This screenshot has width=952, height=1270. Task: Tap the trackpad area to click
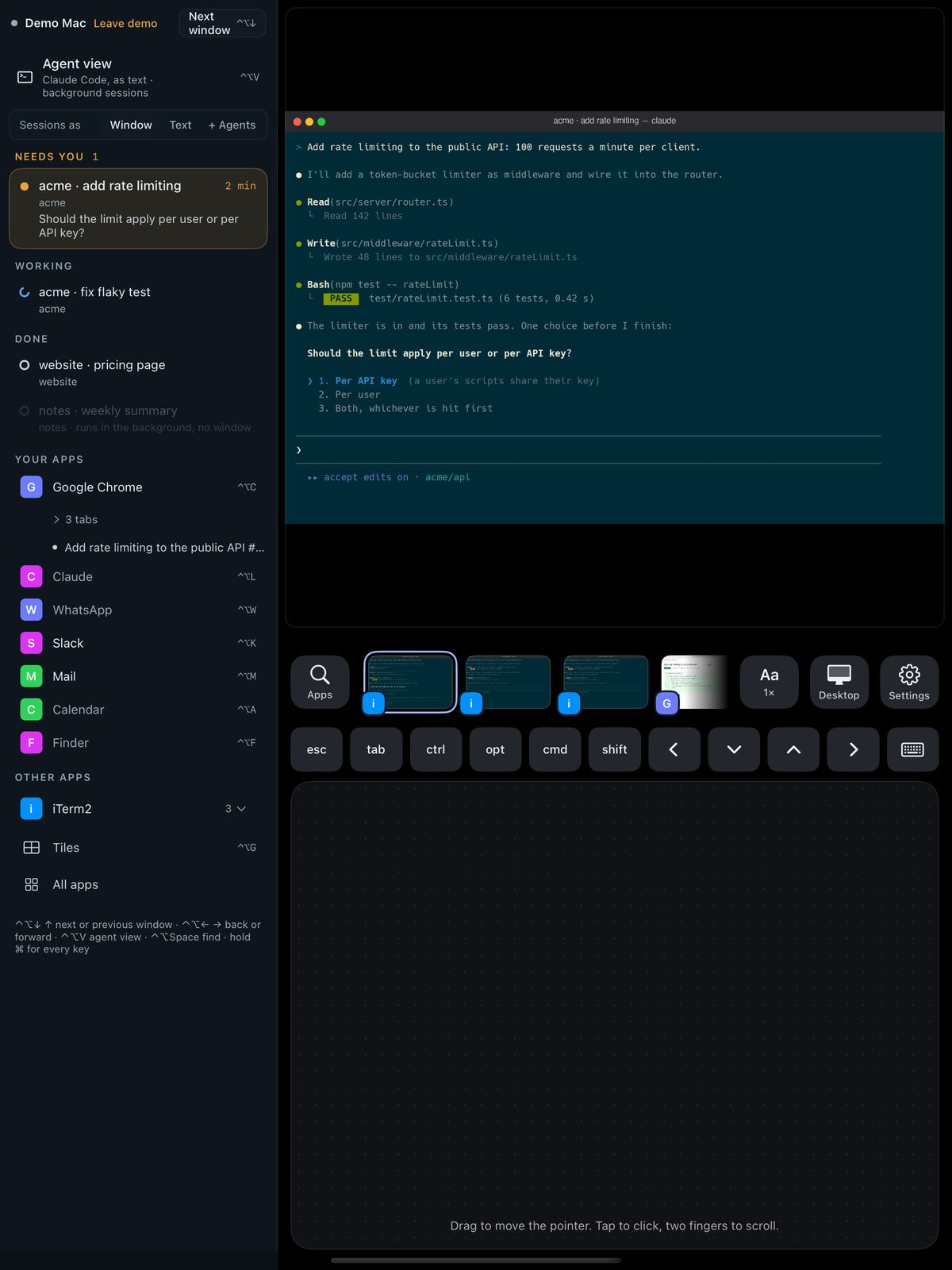pyautogui.click(x=614, y=1014)
